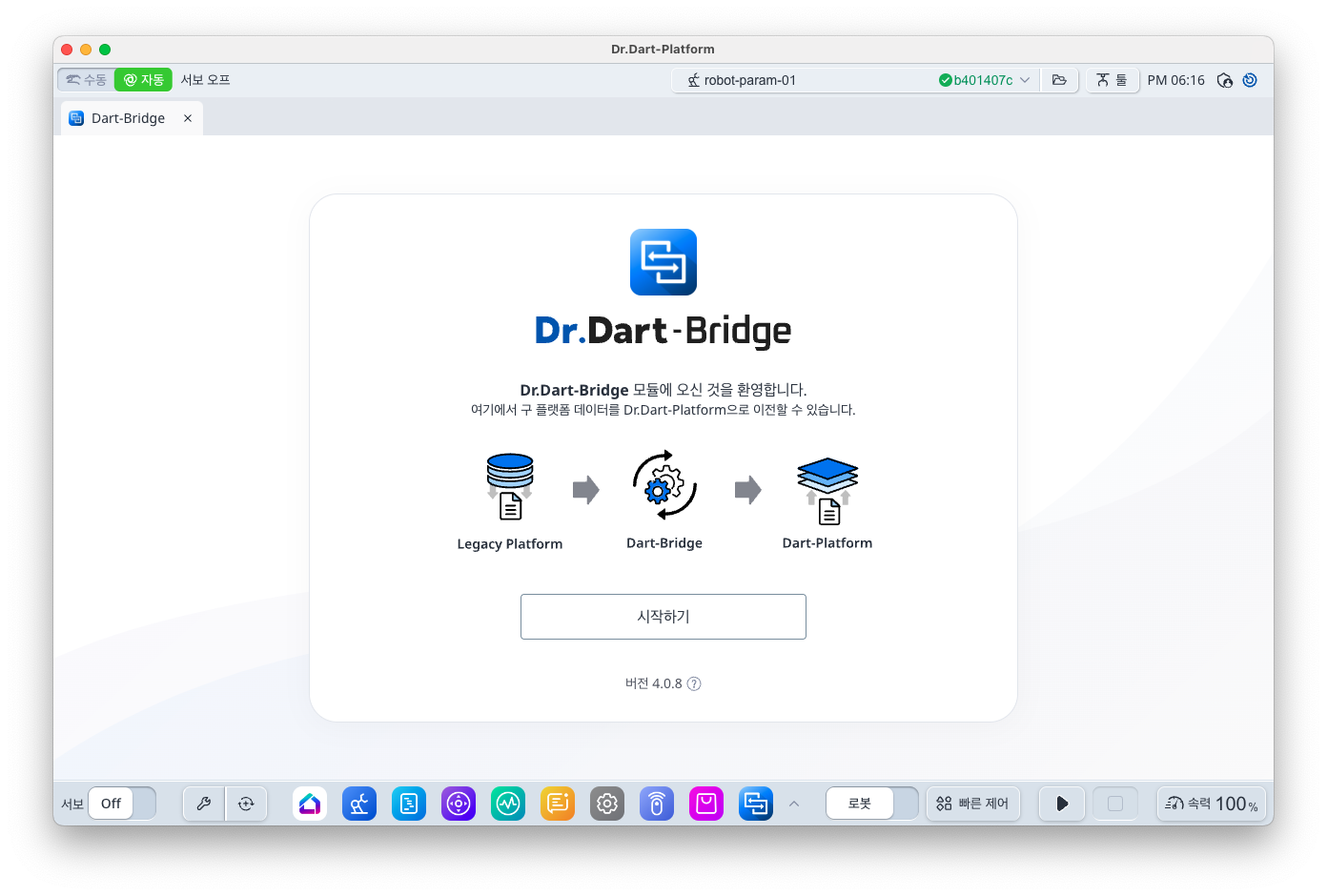
Task: Toggle the 로봇 robot switch
Action: pyautogui.click(x=871, y=804)
